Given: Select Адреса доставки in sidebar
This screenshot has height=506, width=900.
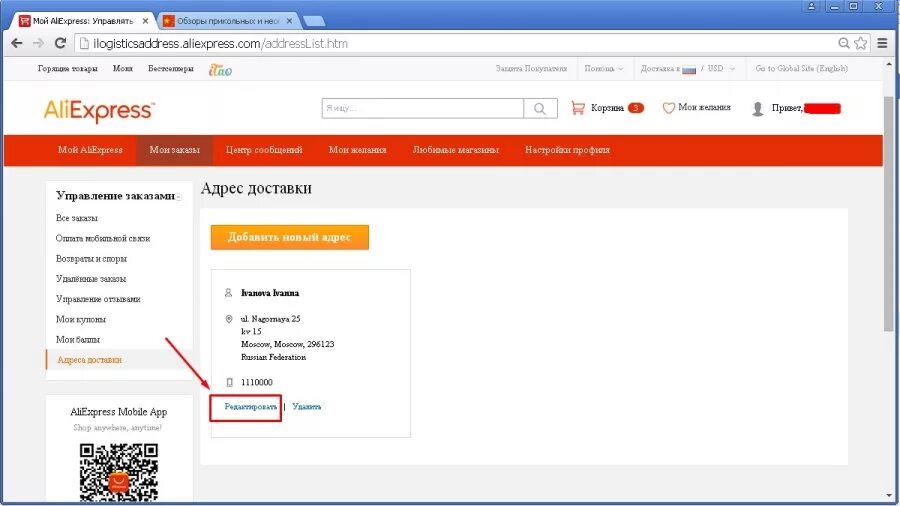Looking at the screenshot, I should pos(90,360).
